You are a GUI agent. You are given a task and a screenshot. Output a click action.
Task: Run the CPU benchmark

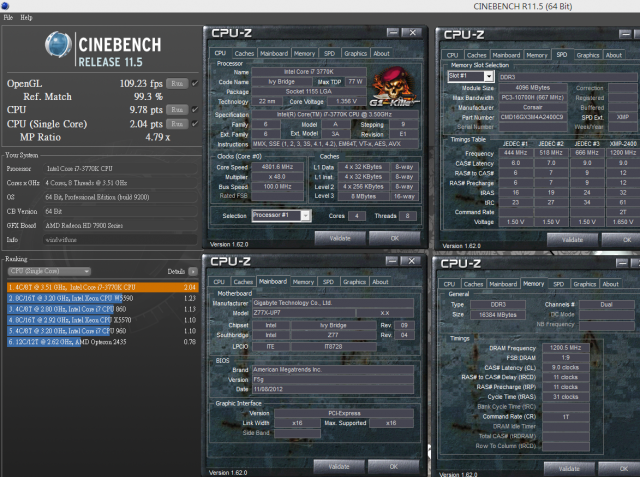[x=177, y=110]
